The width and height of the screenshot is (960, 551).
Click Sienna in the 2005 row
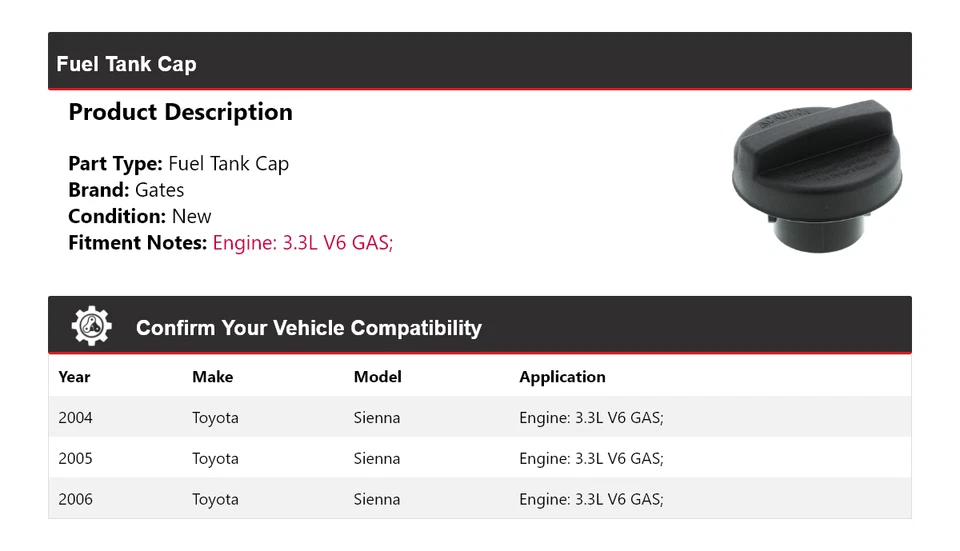click(x=376, y=459)
